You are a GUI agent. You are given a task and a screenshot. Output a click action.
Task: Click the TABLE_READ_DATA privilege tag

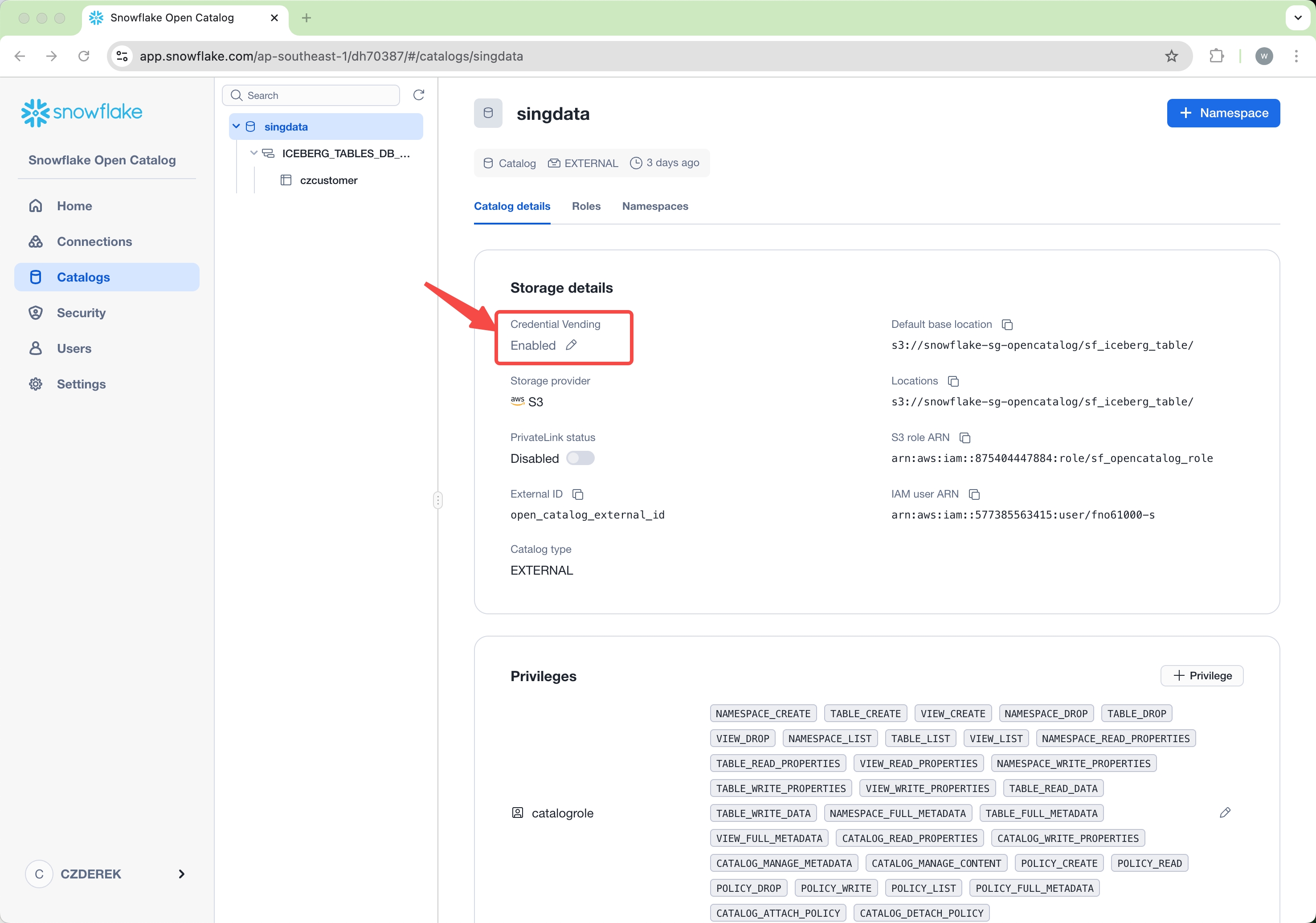click(x=1053, y=788)
